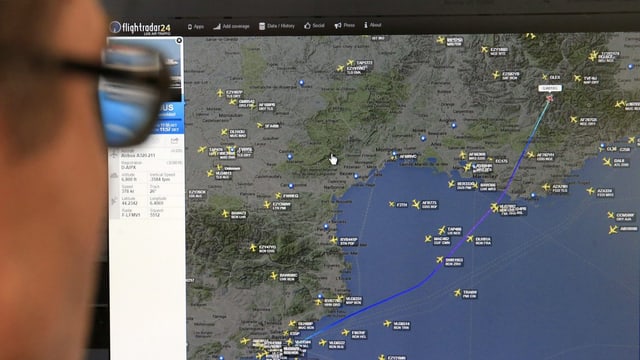Open the Data / History menu
Screen dimensions: 640x360
[276, 26]
